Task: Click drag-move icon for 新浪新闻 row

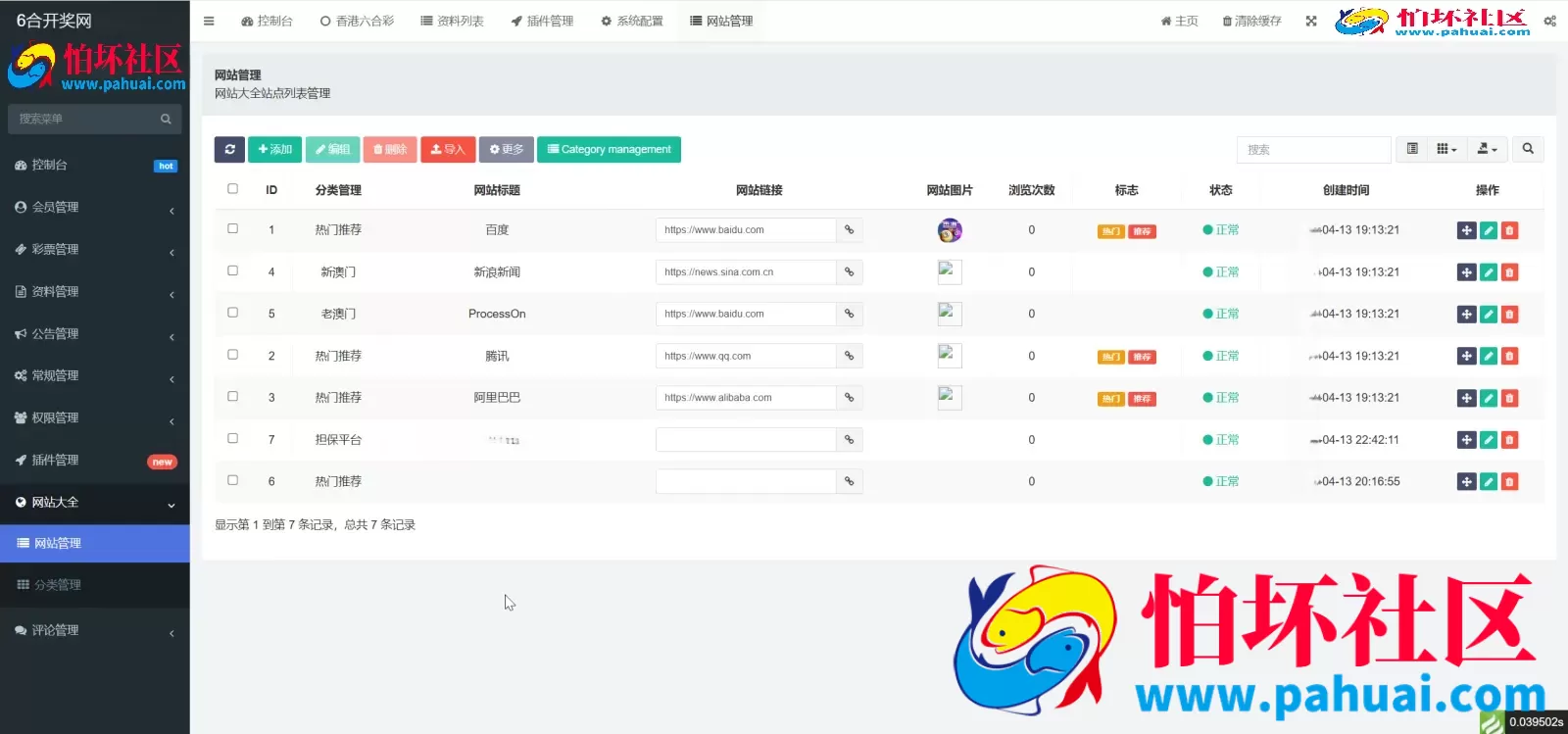Action: pyautogui.click(x=1466, y=272)
